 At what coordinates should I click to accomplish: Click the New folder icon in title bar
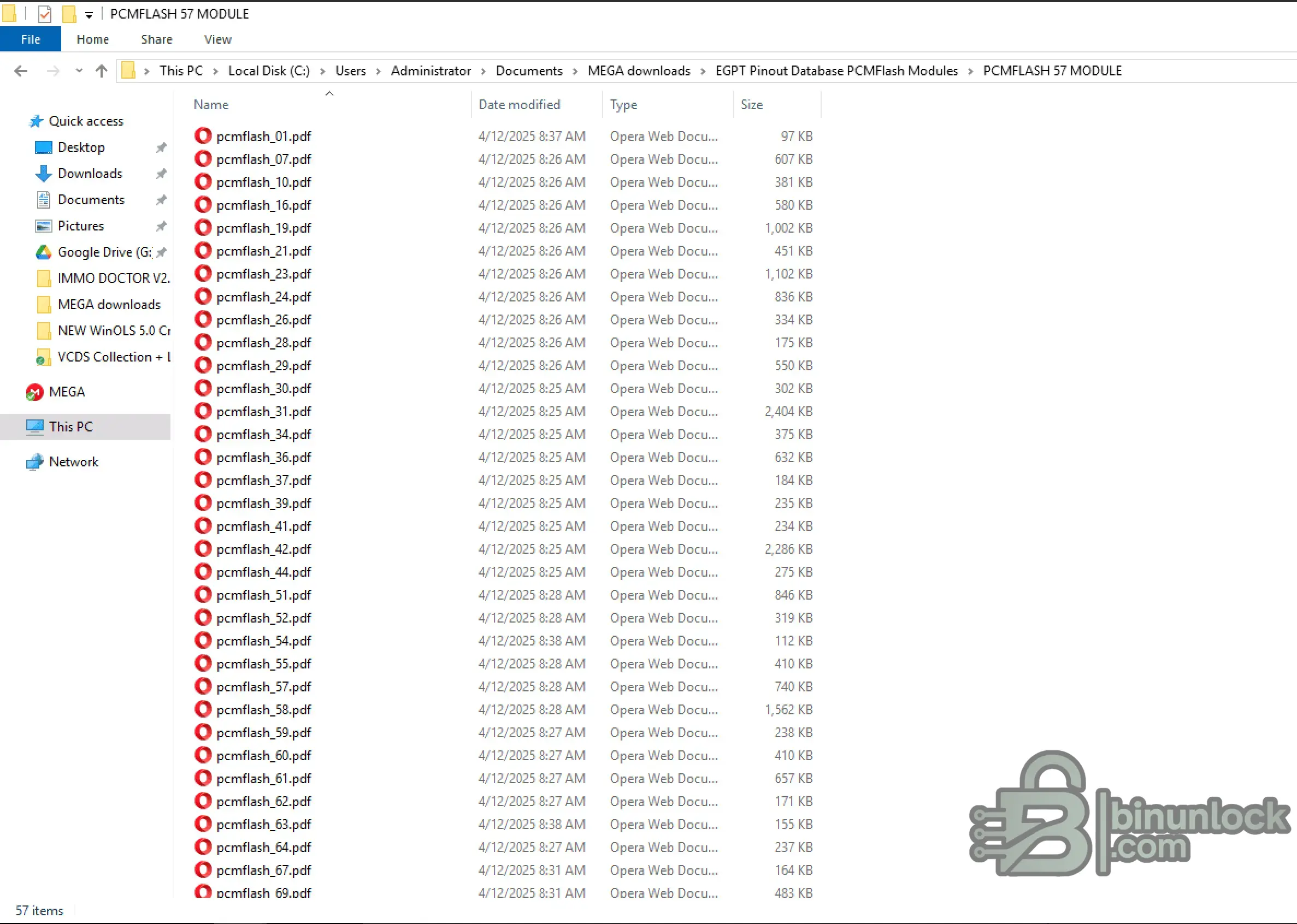[69, 14]
